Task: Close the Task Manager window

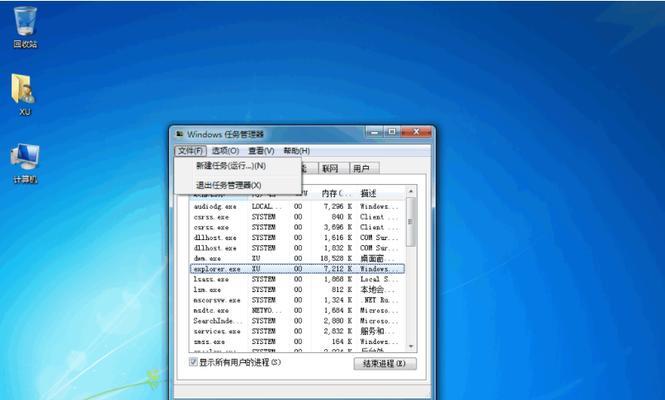Action: pos(416,132)
